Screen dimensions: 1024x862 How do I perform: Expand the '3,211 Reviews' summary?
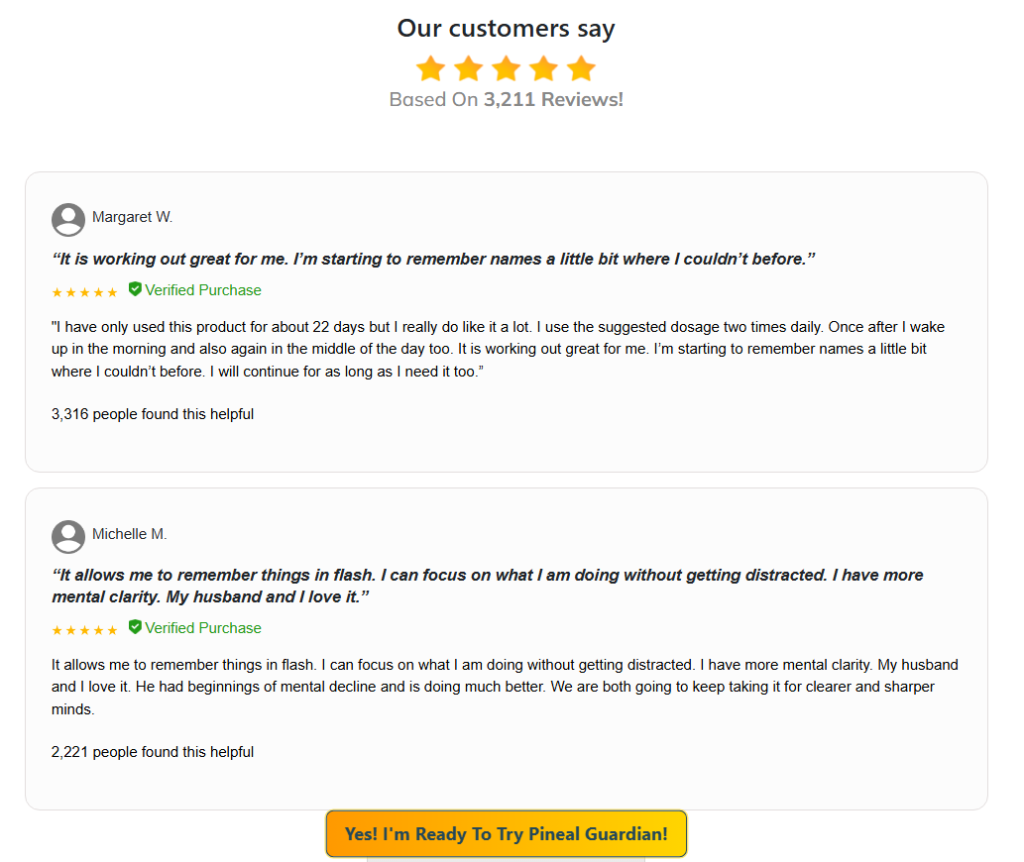[x=506, y=99]
